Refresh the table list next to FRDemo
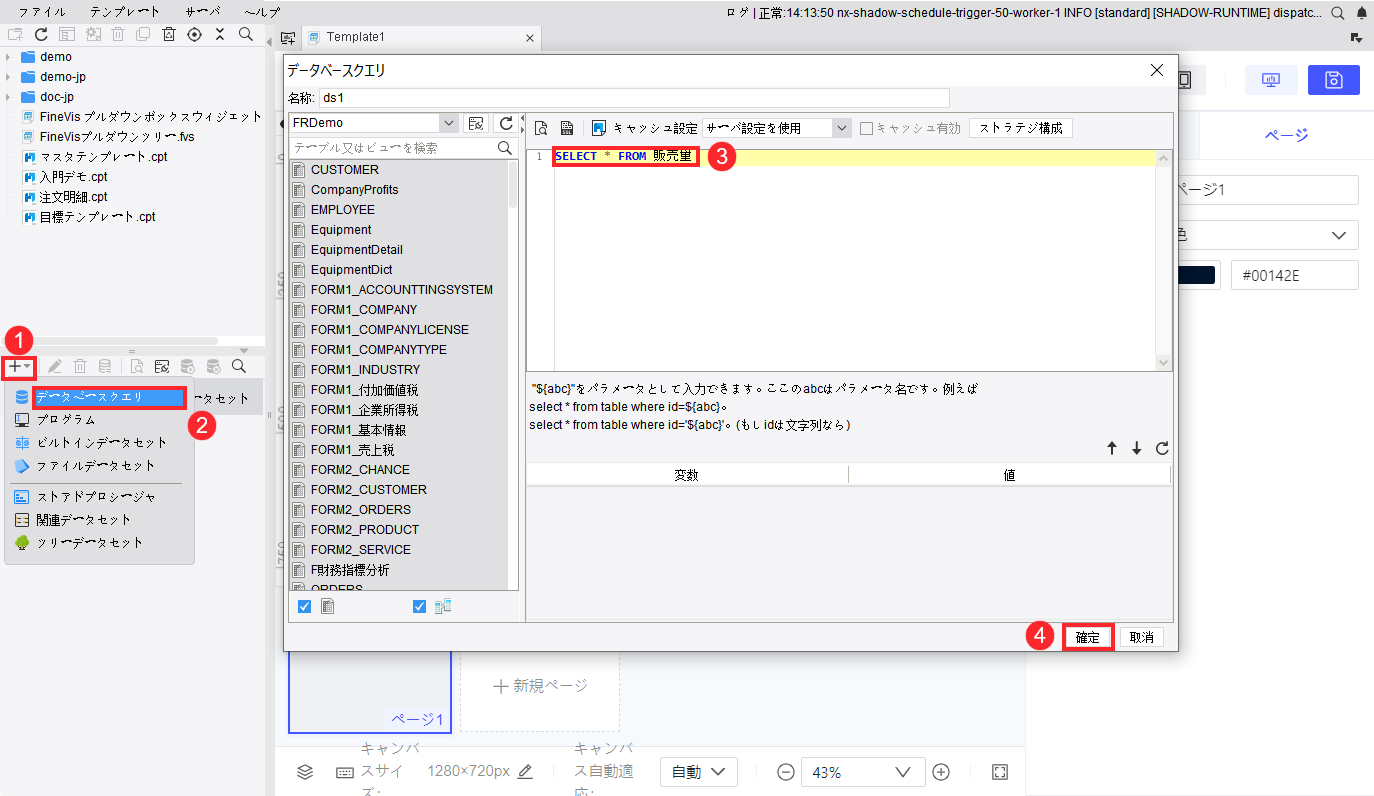The width and height of the screenshot is (1374, 796). coord(506,123)
